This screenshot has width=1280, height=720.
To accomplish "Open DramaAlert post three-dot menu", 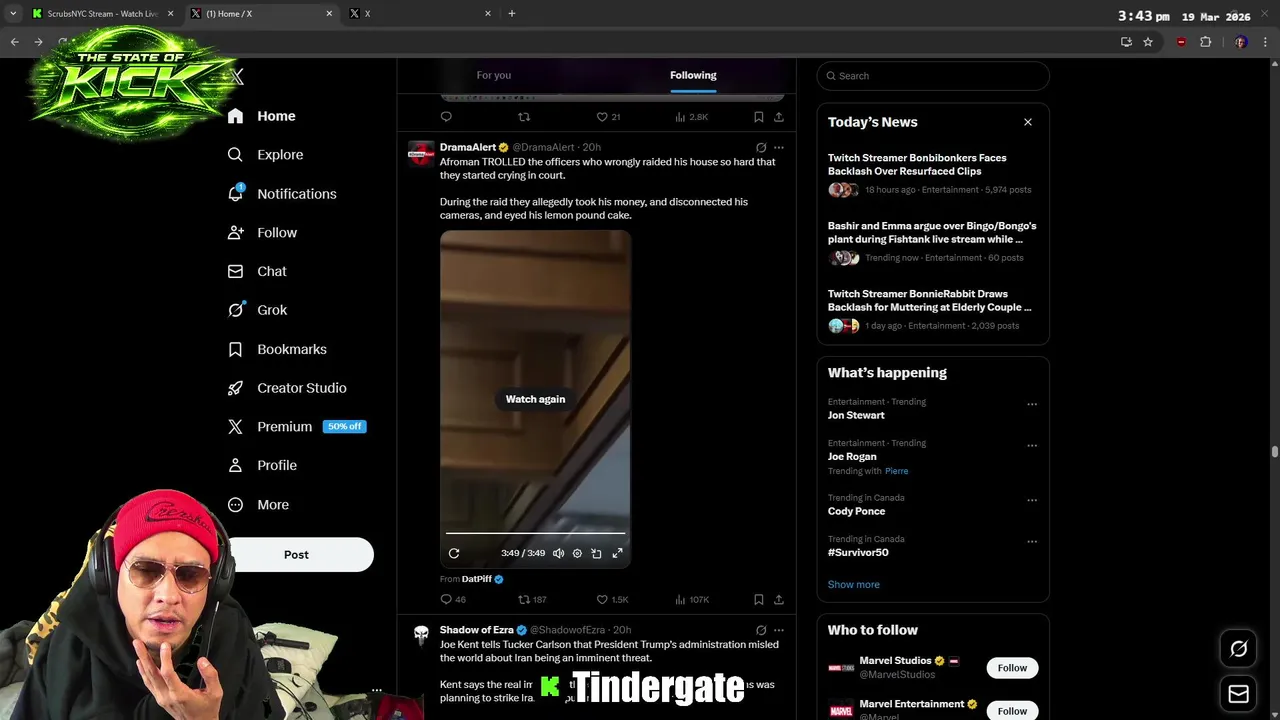I will tap(779, 148).
